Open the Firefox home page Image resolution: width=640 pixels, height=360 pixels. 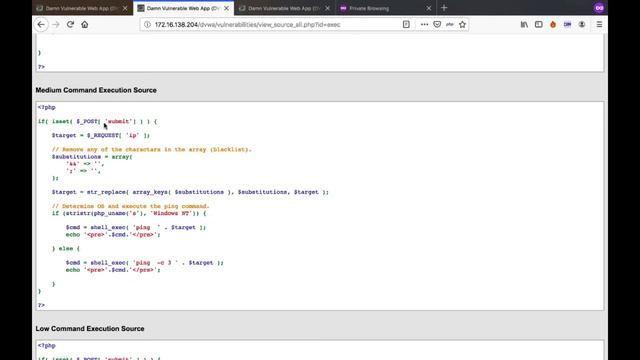pos(84,24)
